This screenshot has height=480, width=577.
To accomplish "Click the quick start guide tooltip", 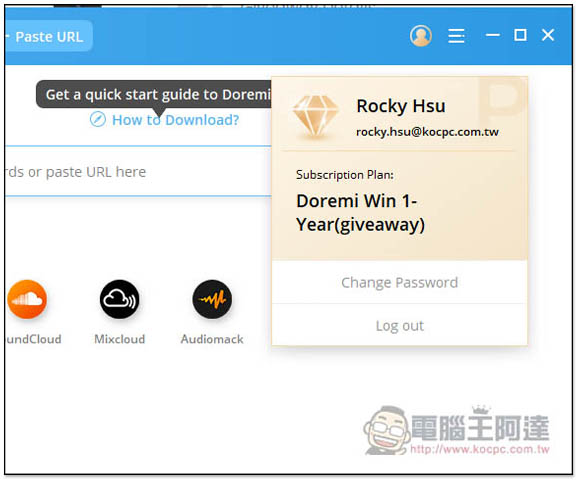I will point(153,95).
